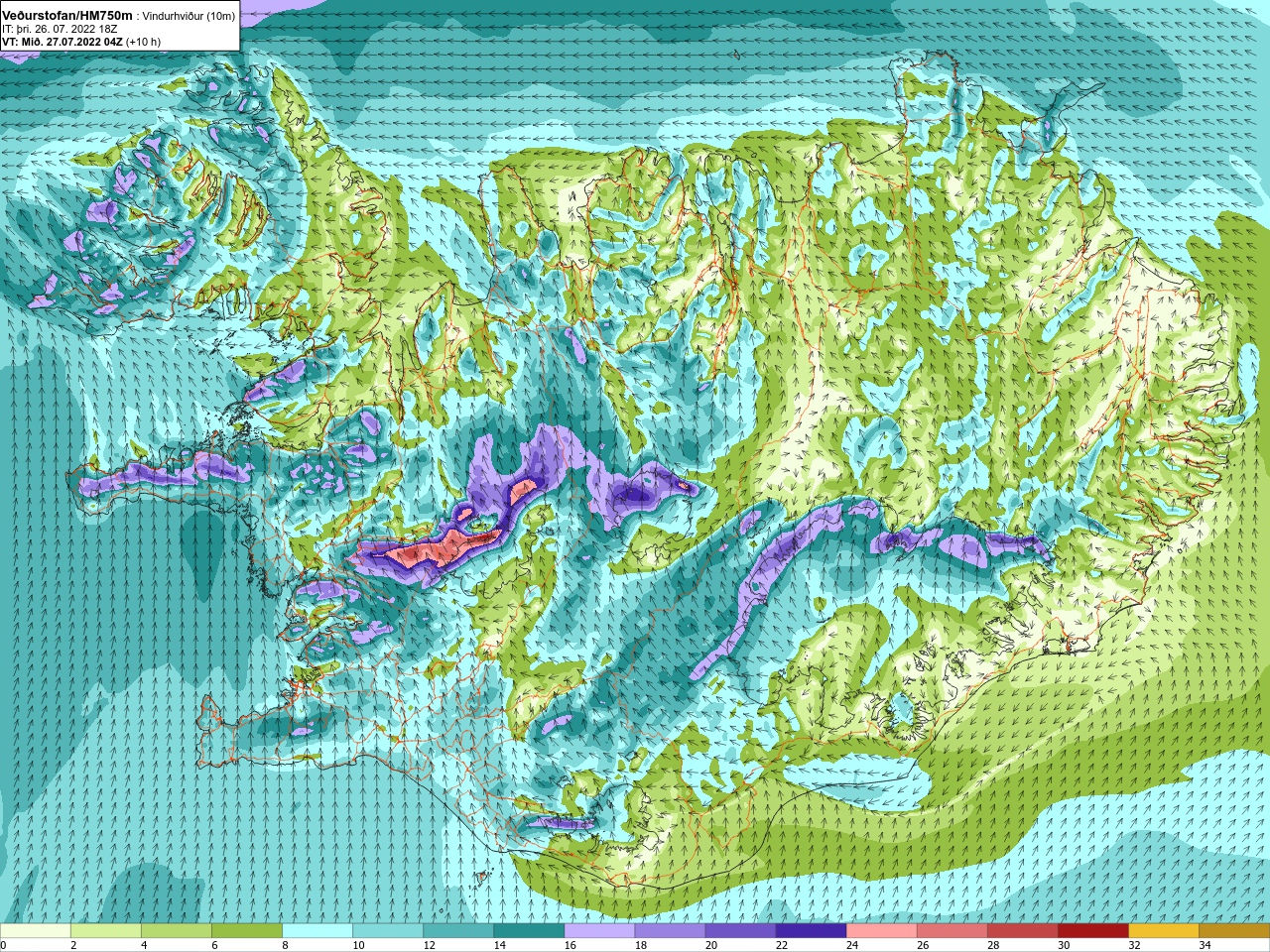
Task: Select the 18–20 purple legend swatch
Action: (x=670, y=931)
